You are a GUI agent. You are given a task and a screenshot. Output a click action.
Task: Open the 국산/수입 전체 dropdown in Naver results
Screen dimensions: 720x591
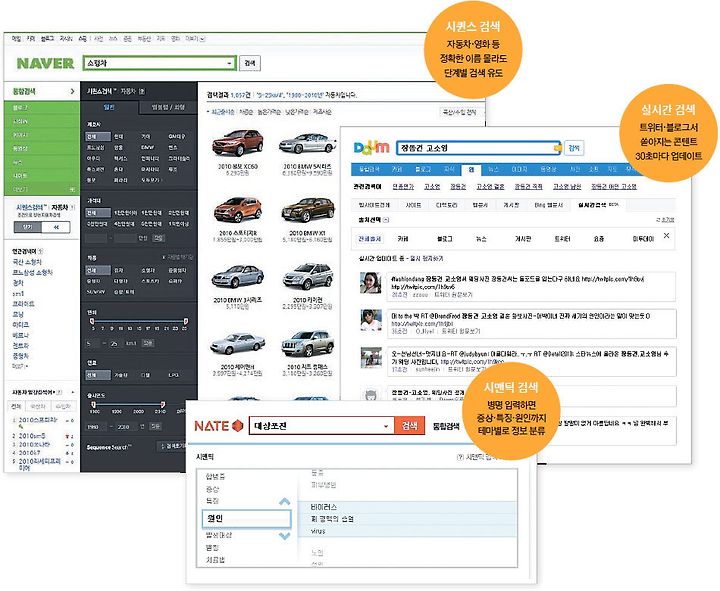[461, 112]
